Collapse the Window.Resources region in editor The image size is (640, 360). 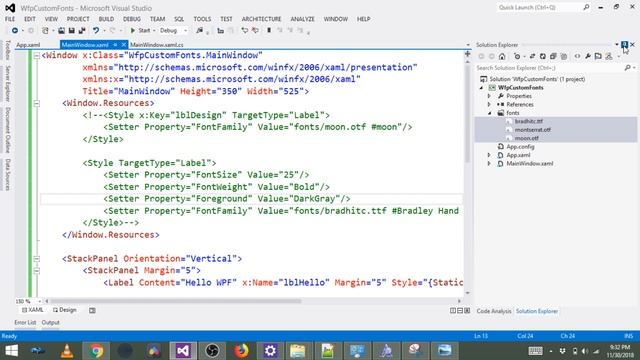(x=37, y=103)
